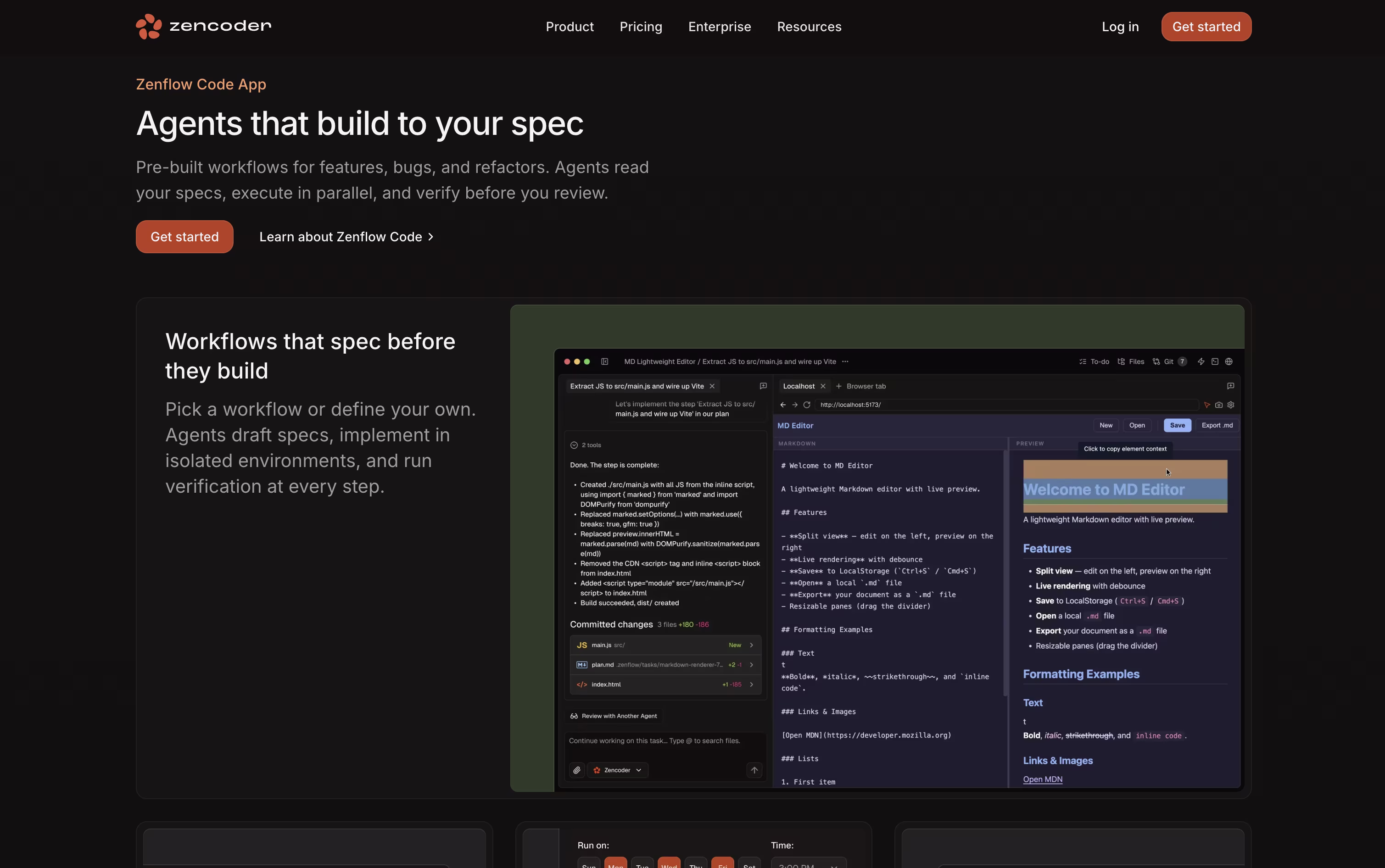Click the globe browser icon in title bar
The image size is (1385, 868).
click(x=1229, y=362)
